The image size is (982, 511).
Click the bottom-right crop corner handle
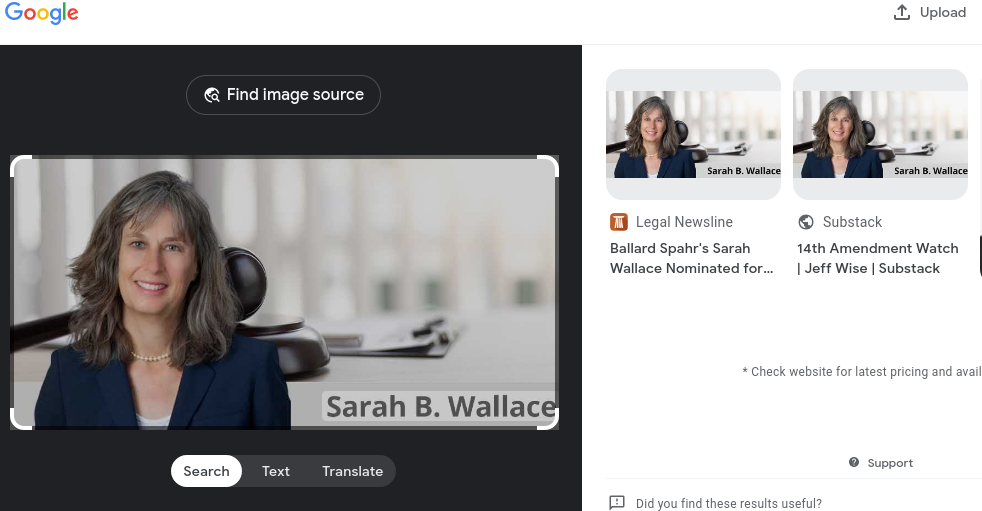(x=548, y=419)
